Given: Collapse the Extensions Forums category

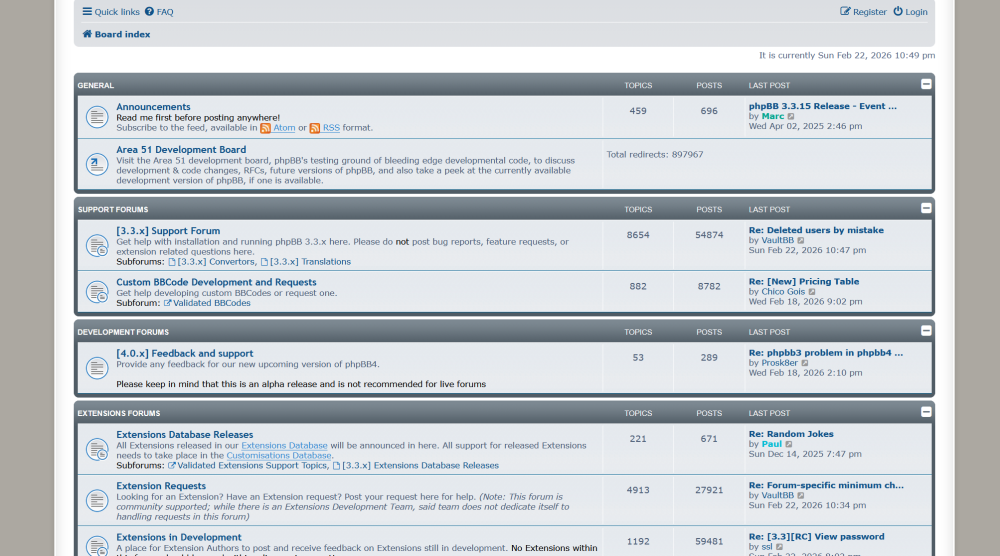Looking at the screenshot, I should click(926, 412).
